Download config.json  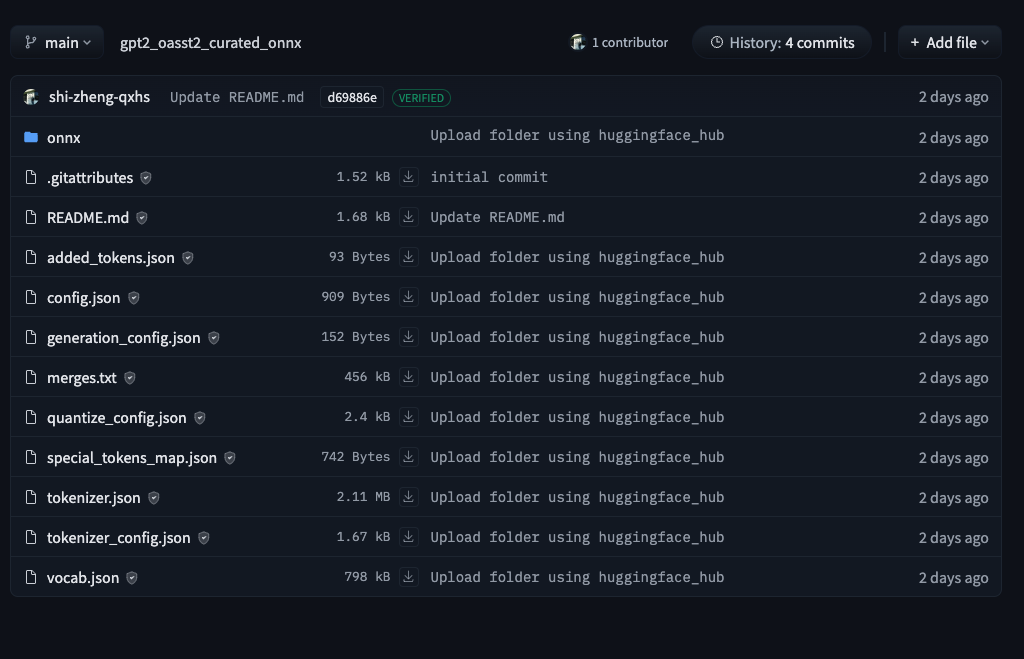click(409, 297)
